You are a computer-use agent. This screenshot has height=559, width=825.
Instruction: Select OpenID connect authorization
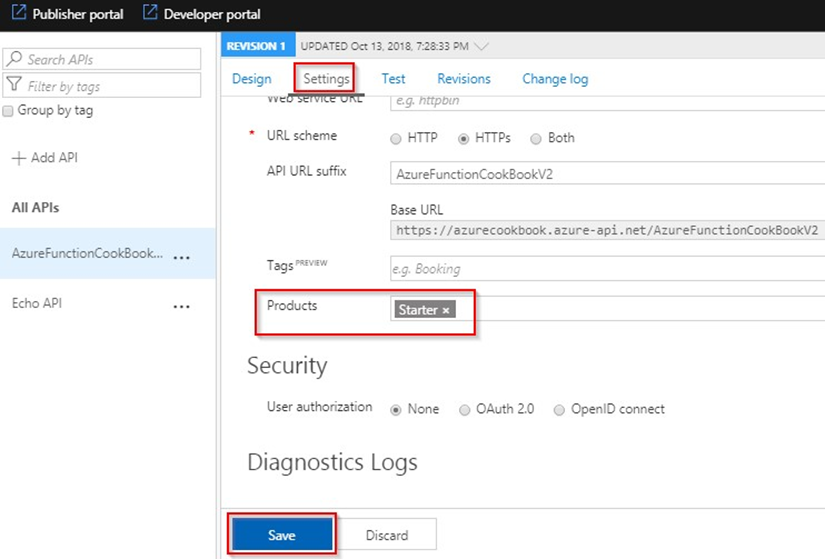point(560,409)
